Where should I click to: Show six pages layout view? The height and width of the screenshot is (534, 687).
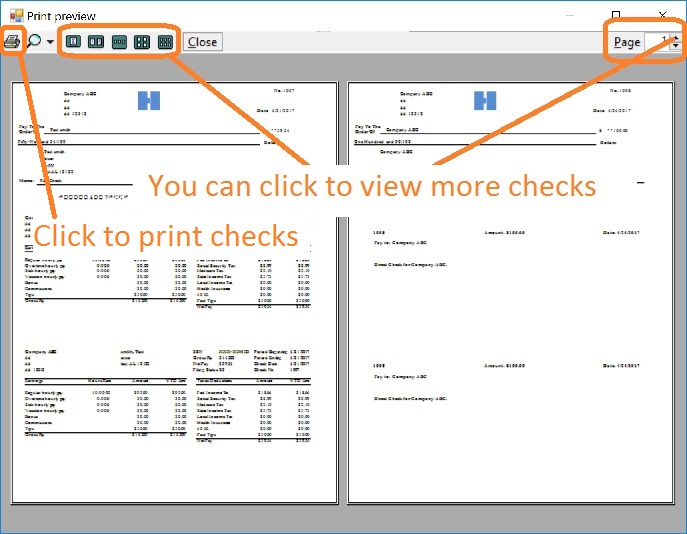[166, 42]
